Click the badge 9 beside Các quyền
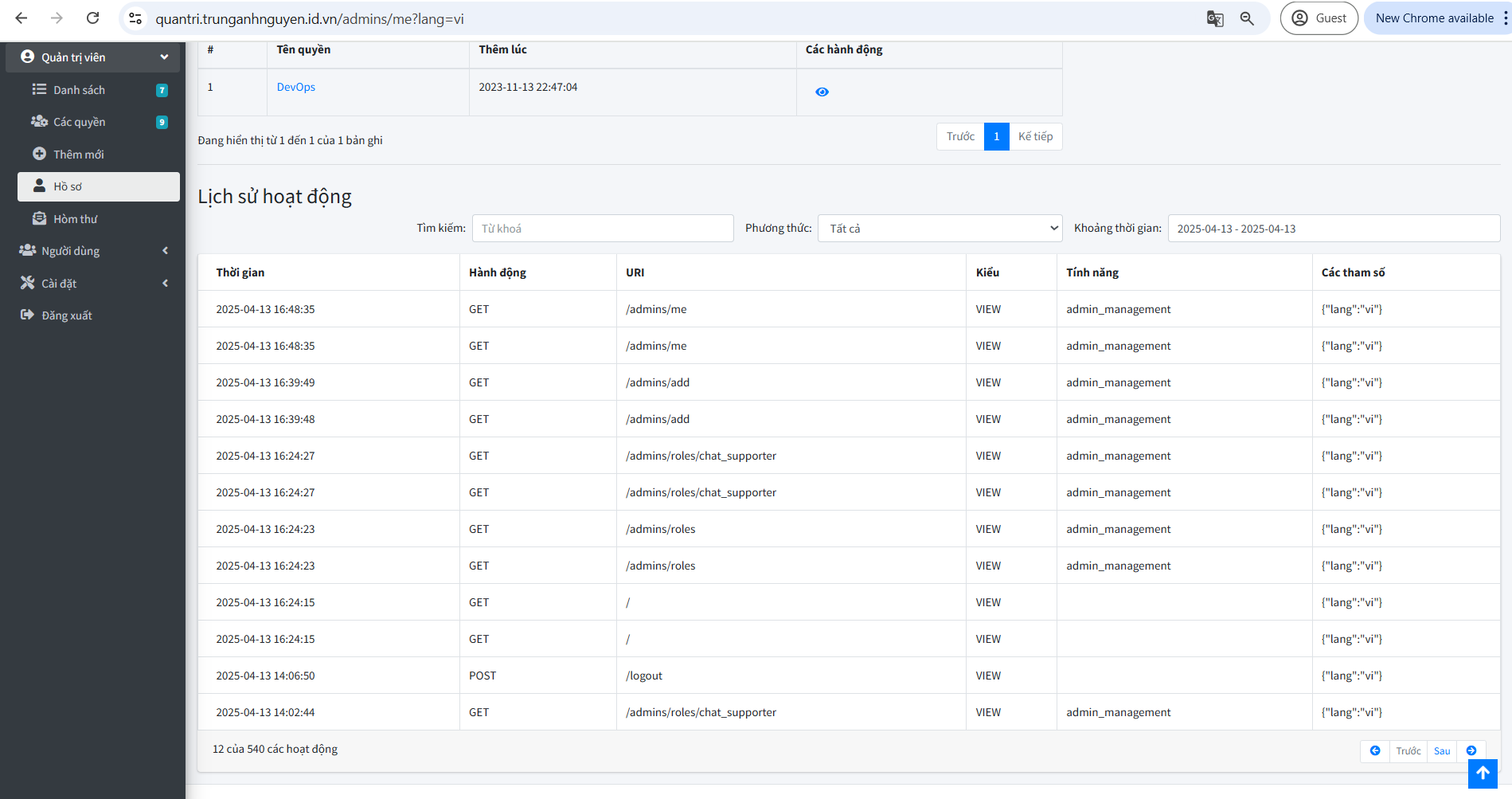 tap(162, 122)
